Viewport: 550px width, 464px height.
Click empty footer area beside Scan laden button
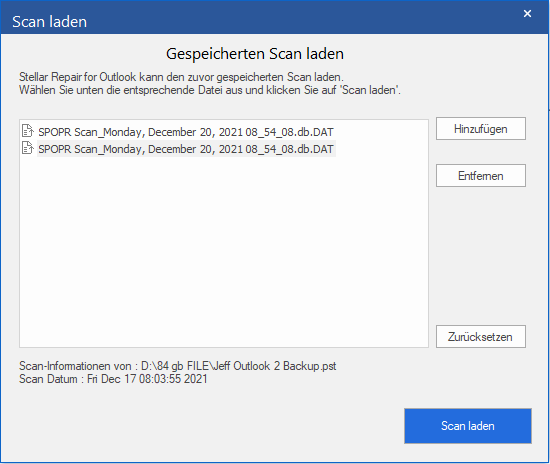click(x=210, y=426)
